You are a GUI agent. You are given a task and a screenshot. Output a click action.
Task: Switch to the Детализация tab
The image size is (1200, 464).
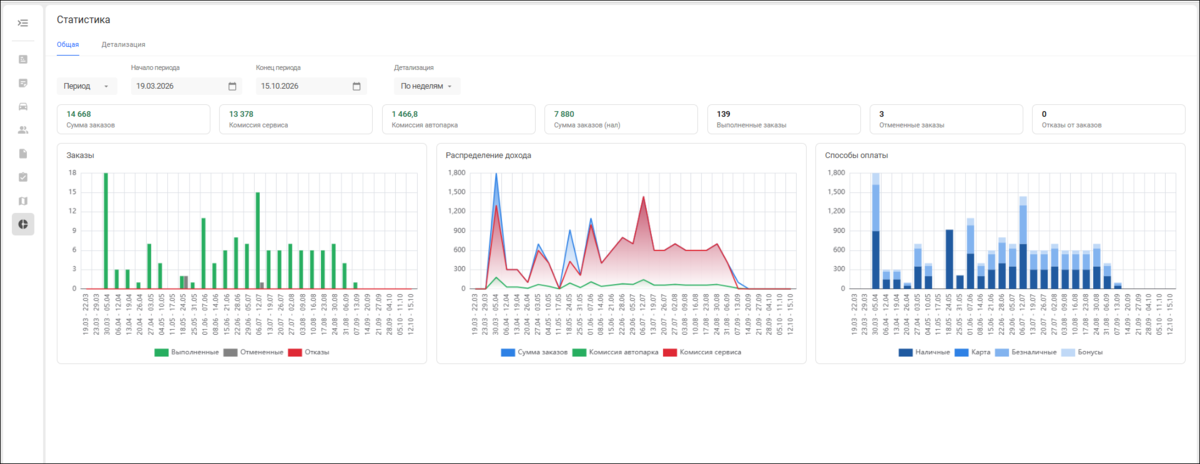pos(123,44)
